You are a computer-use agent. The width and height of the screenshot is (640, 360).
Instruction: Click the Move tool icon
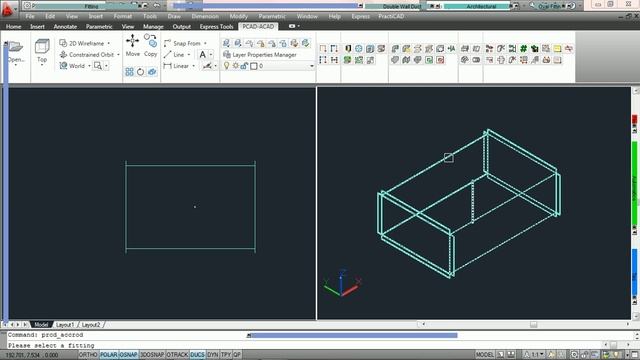[x=132, y=41]
